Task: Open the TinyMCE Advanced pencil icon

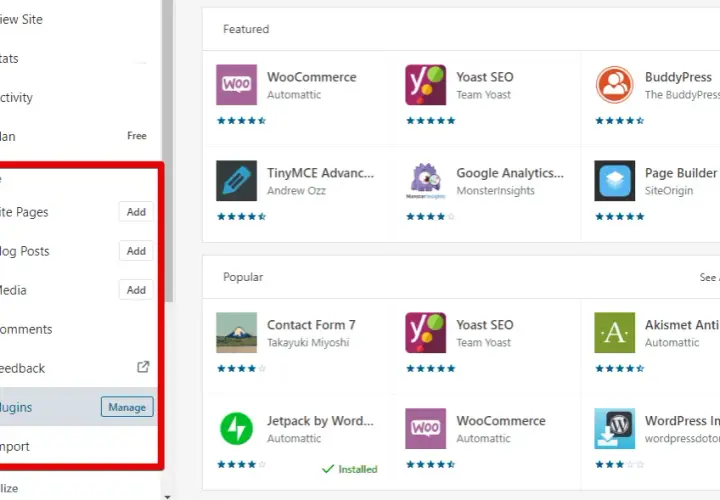Action: (236, 181)
